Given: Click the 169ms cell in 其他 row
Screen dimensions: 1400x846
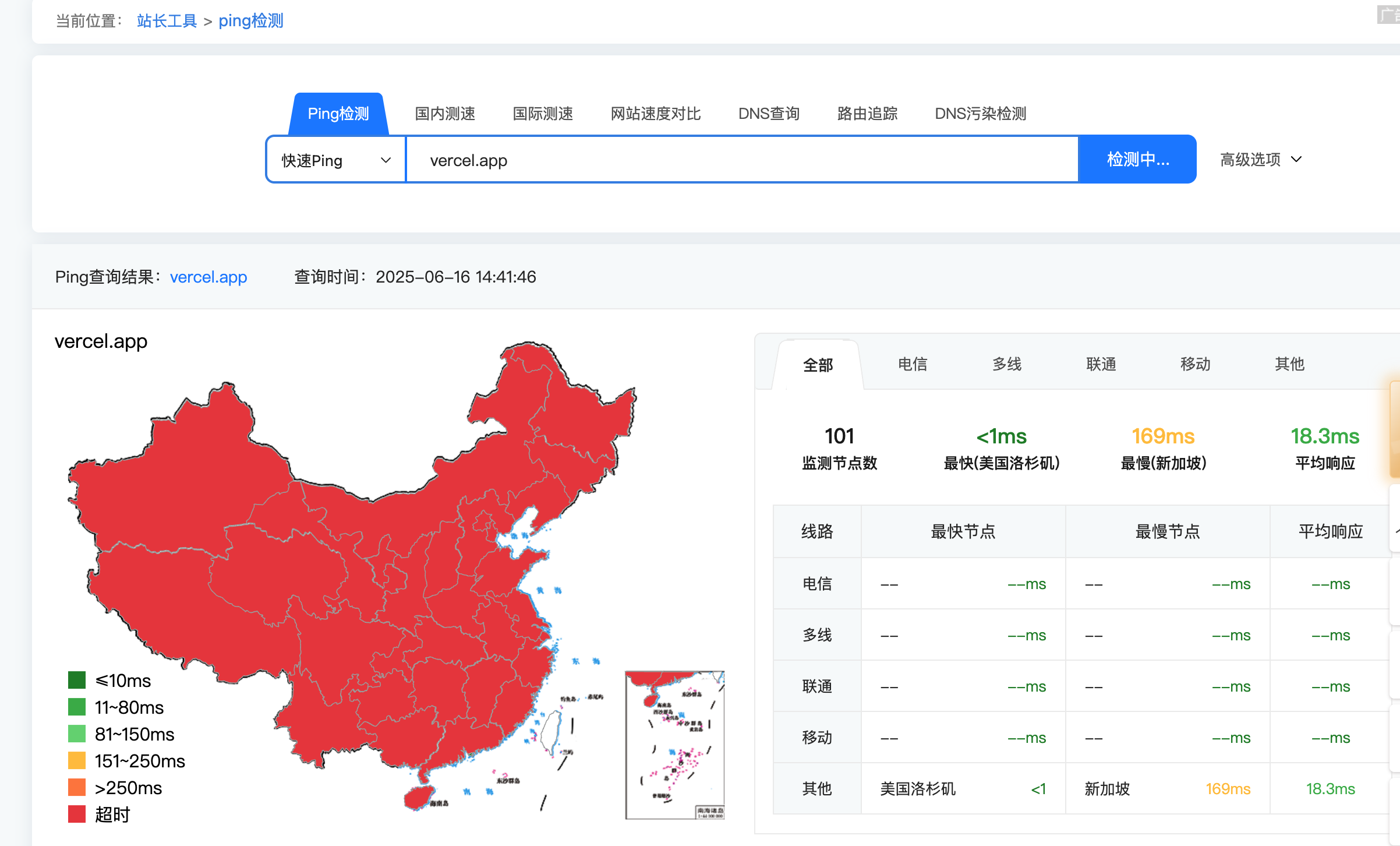Looking at the screenshot, I should [x=1228, y=789].
